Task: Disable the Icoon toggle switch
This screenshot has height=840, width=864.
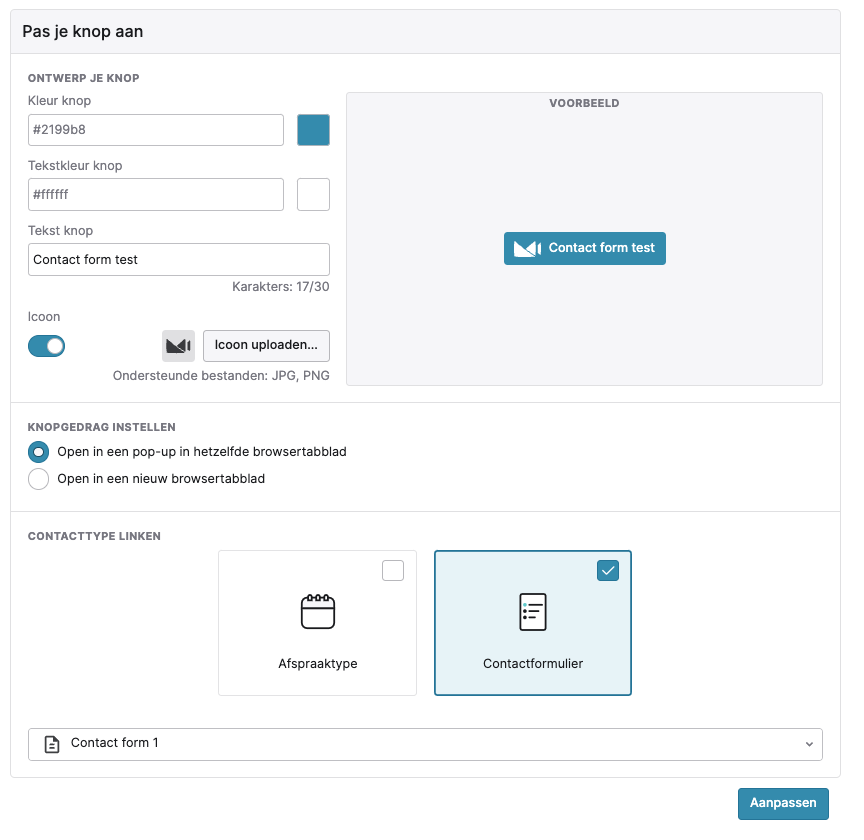Action: pyautogui.click(x=46, y=346)
